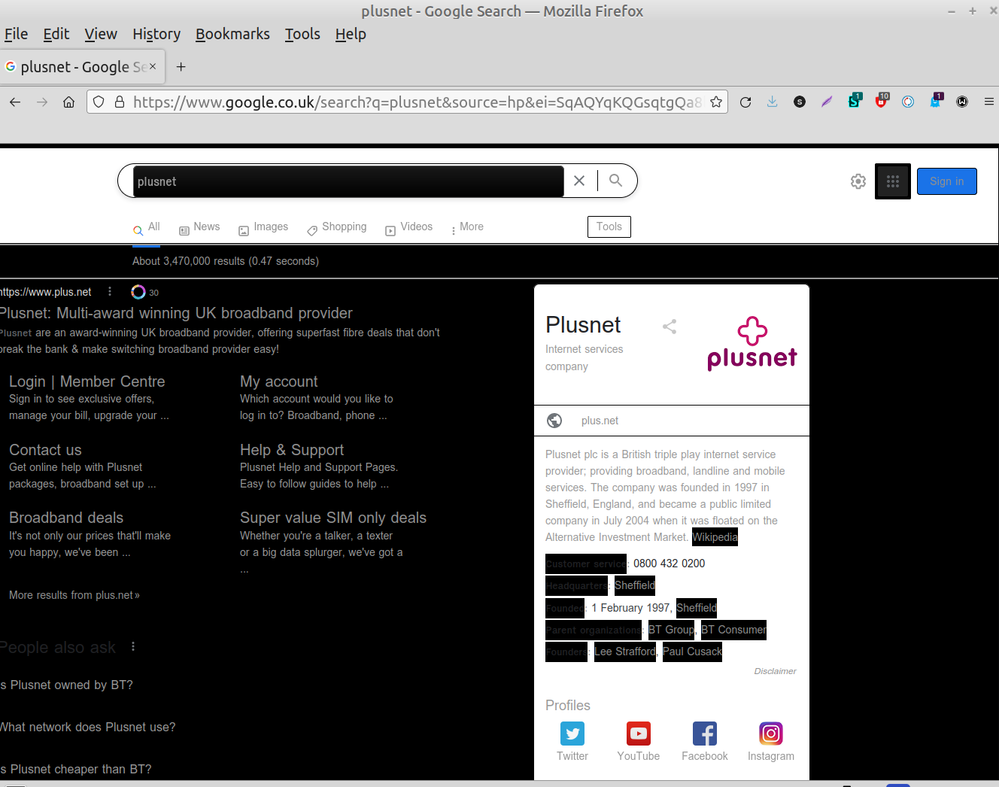Click the Tools button under search bar

coord(609,227)
